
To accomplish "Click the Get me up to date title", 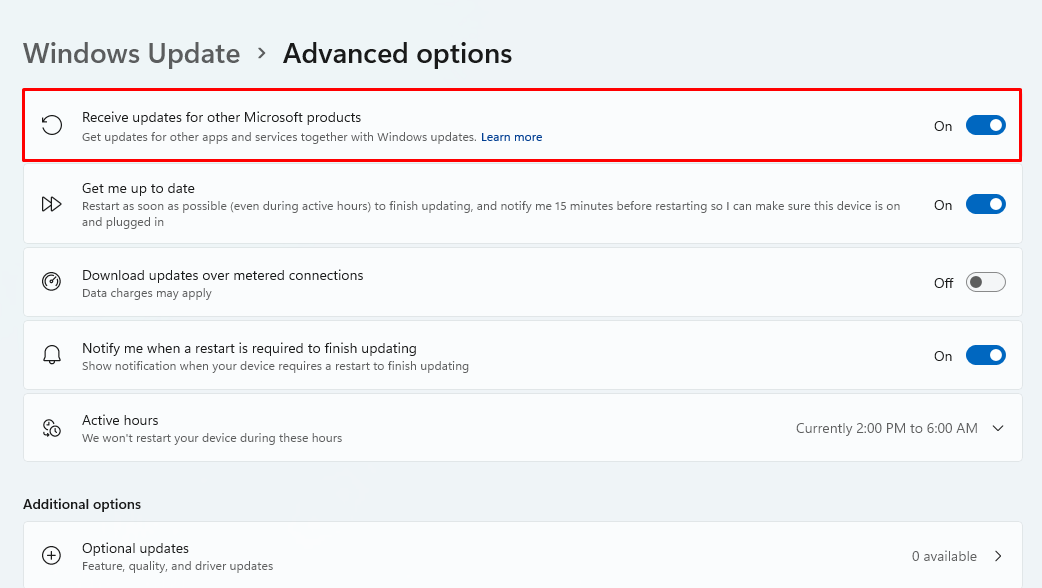I will tap(138, 188).
